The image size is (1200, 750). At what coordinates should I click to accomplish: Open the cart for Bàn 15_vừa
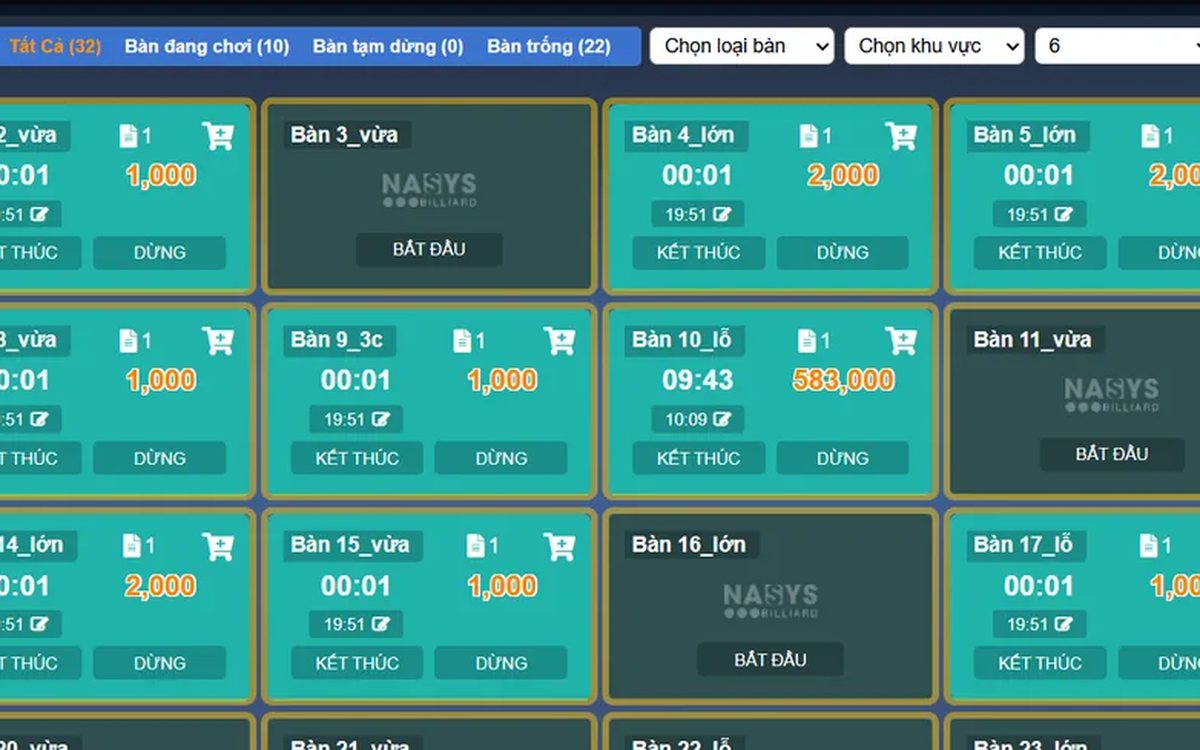pos(560,546)
